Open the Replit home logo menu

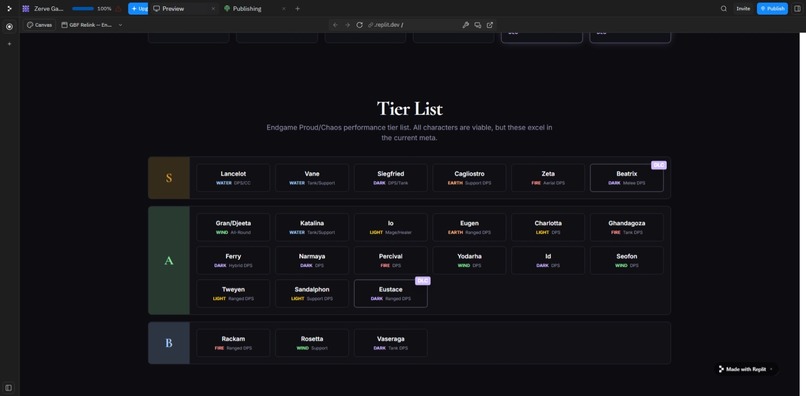click(x=9, y=9)
